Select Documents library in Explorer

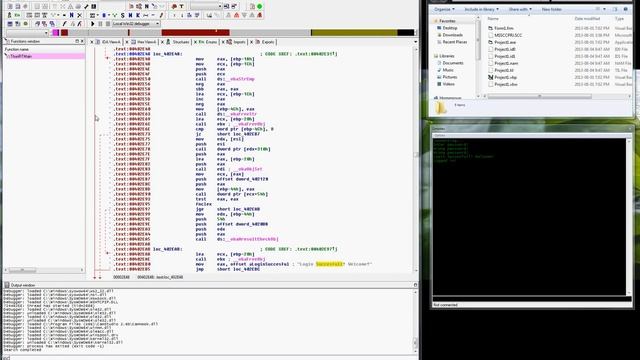(450, 63)
